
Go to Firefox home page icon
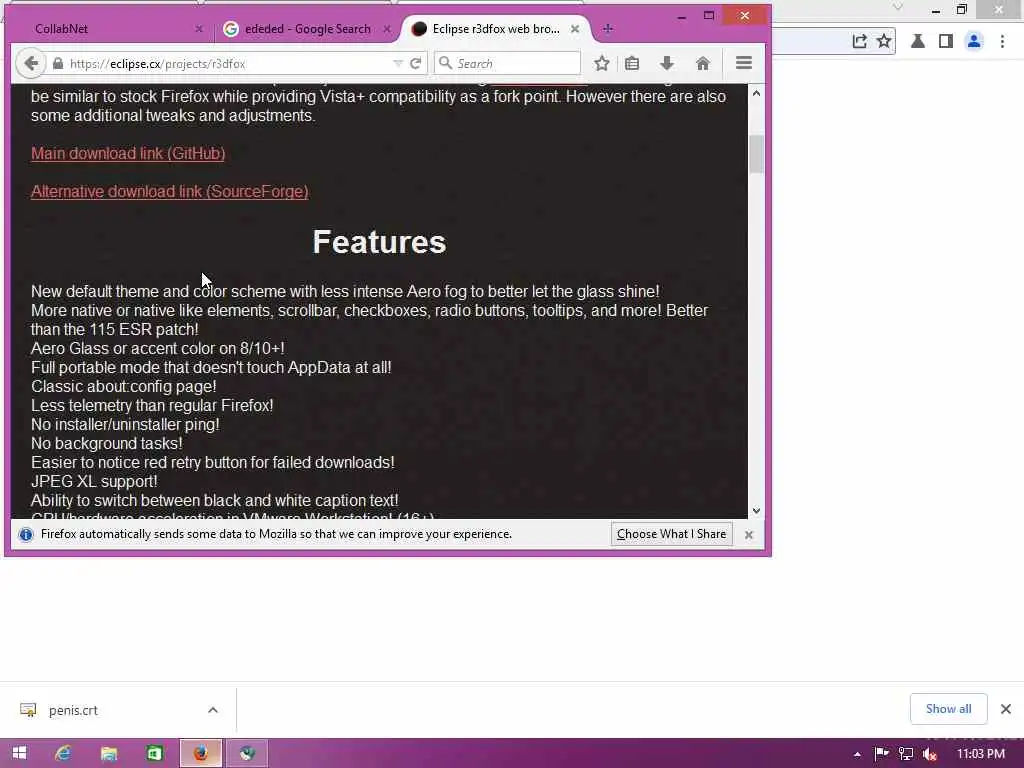703,63
